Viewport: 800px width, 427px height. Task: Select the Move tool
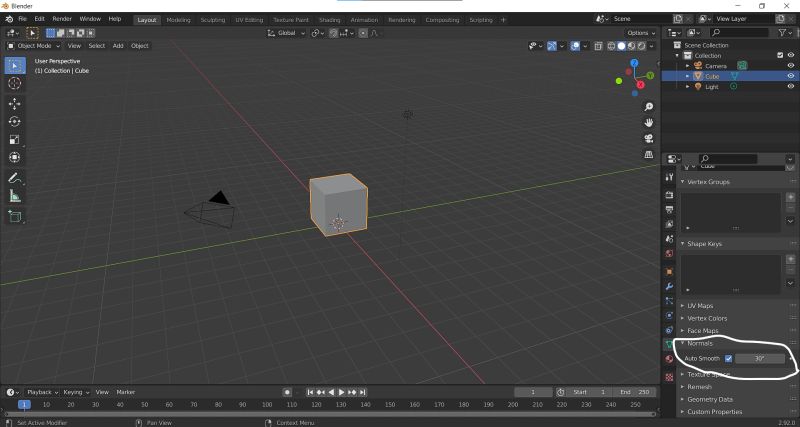pyautogui.click(x=15, y=104)
